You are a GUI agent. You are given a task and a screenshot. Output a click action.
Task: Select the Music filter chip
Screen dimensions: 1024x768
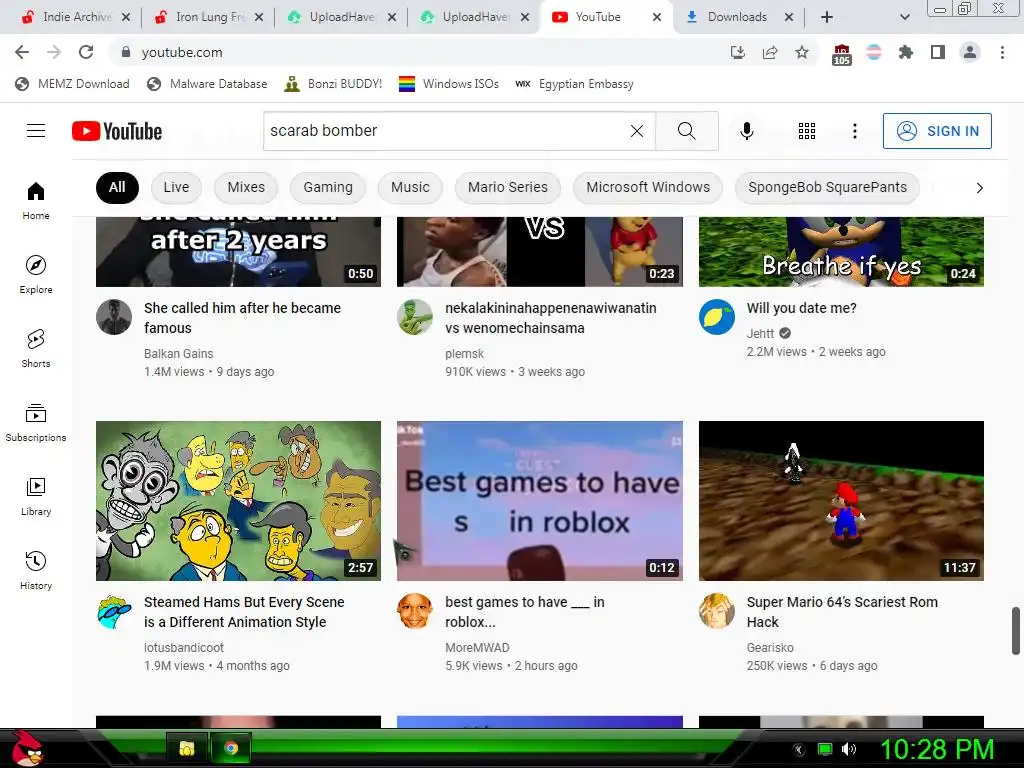[409, 187]
